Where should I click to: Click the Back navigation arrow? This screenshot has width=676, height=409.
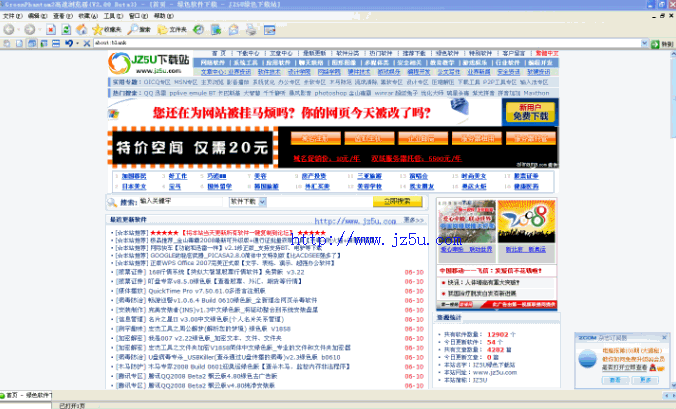point(9,29)
